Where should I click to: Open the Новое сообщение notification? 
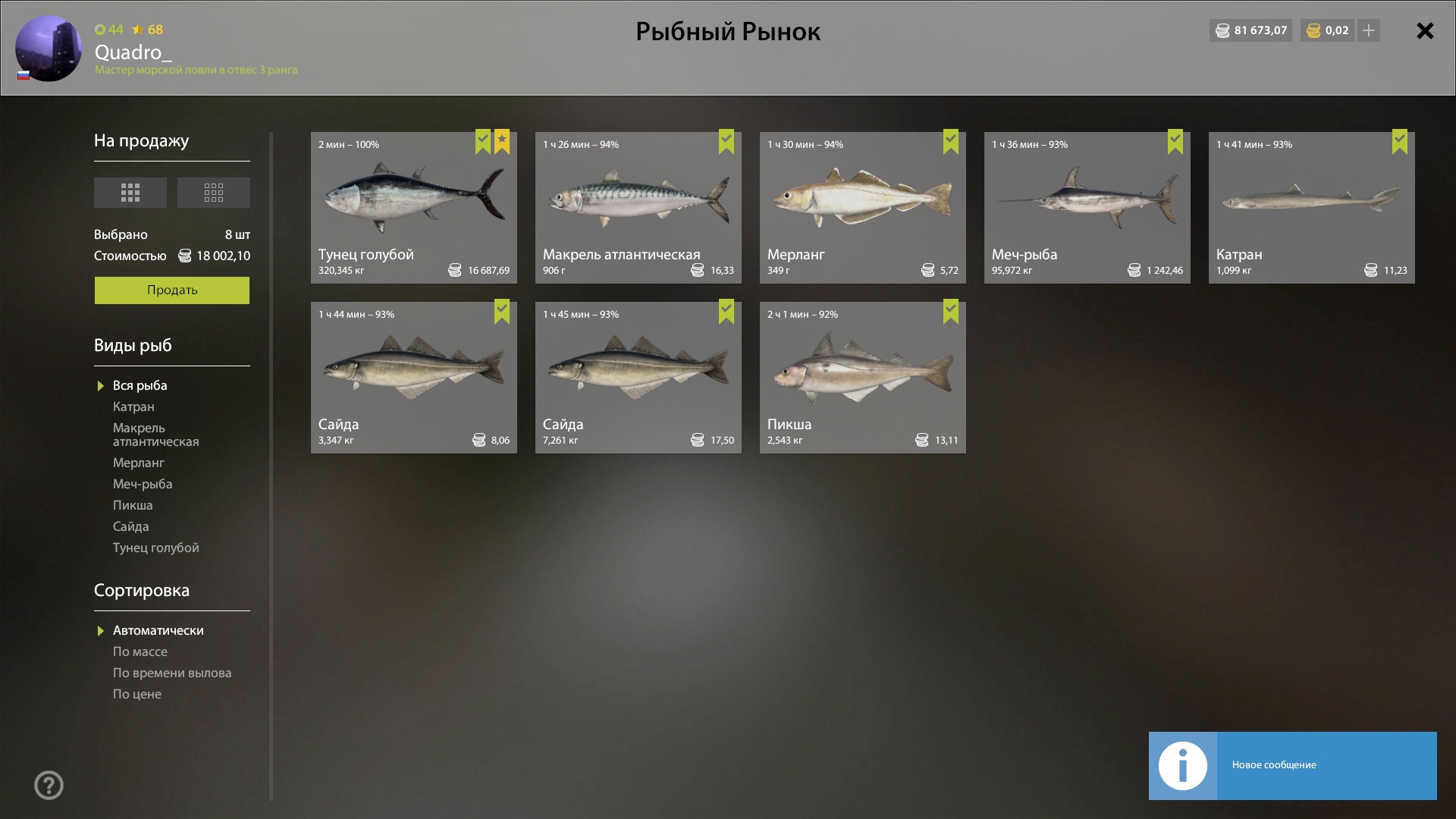coord(1293,766)
